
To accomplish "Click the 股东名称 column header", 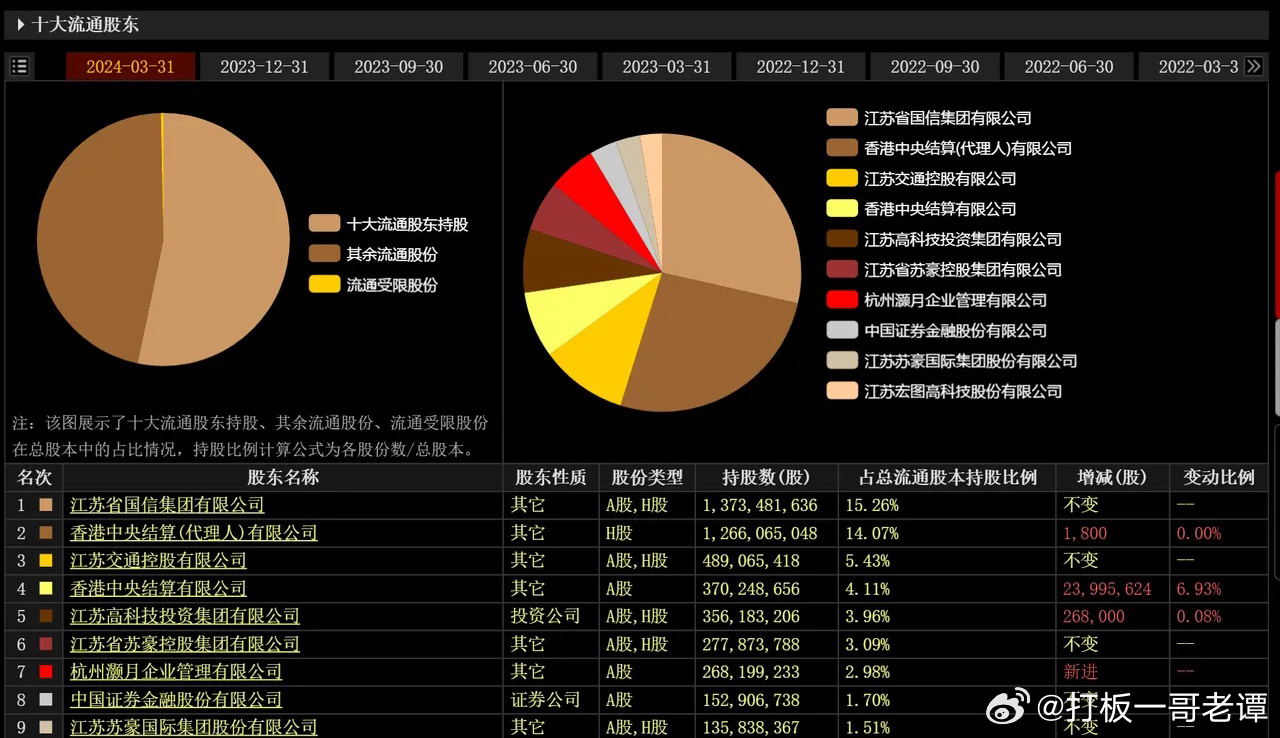I will [283, 478].
